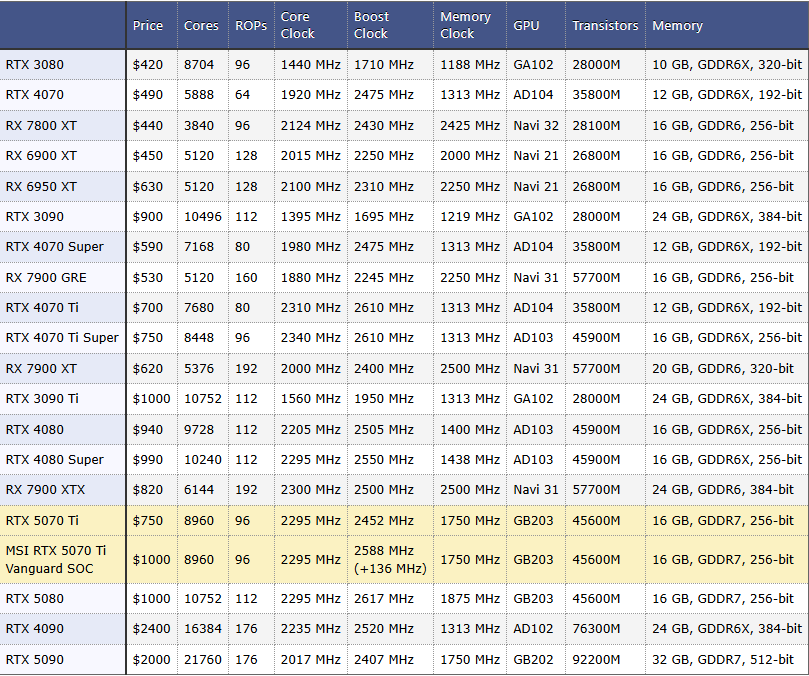The width and height of the screenshot is (809, 676).
Task: Click the 'RTX 4090' row label
Action: 35,629
